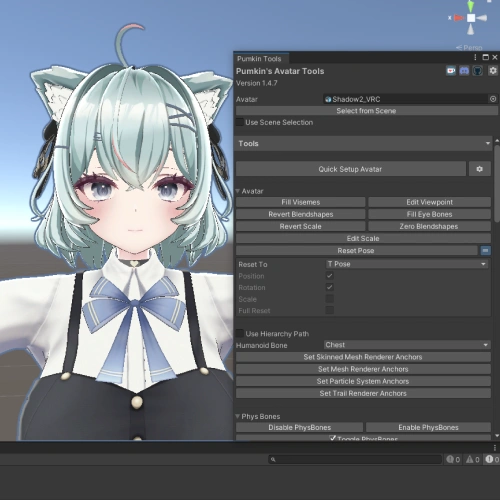This screenshot has width=500, height=500.
Task: Enable Use Scene Selection checkbox
Action: point(240,122)
